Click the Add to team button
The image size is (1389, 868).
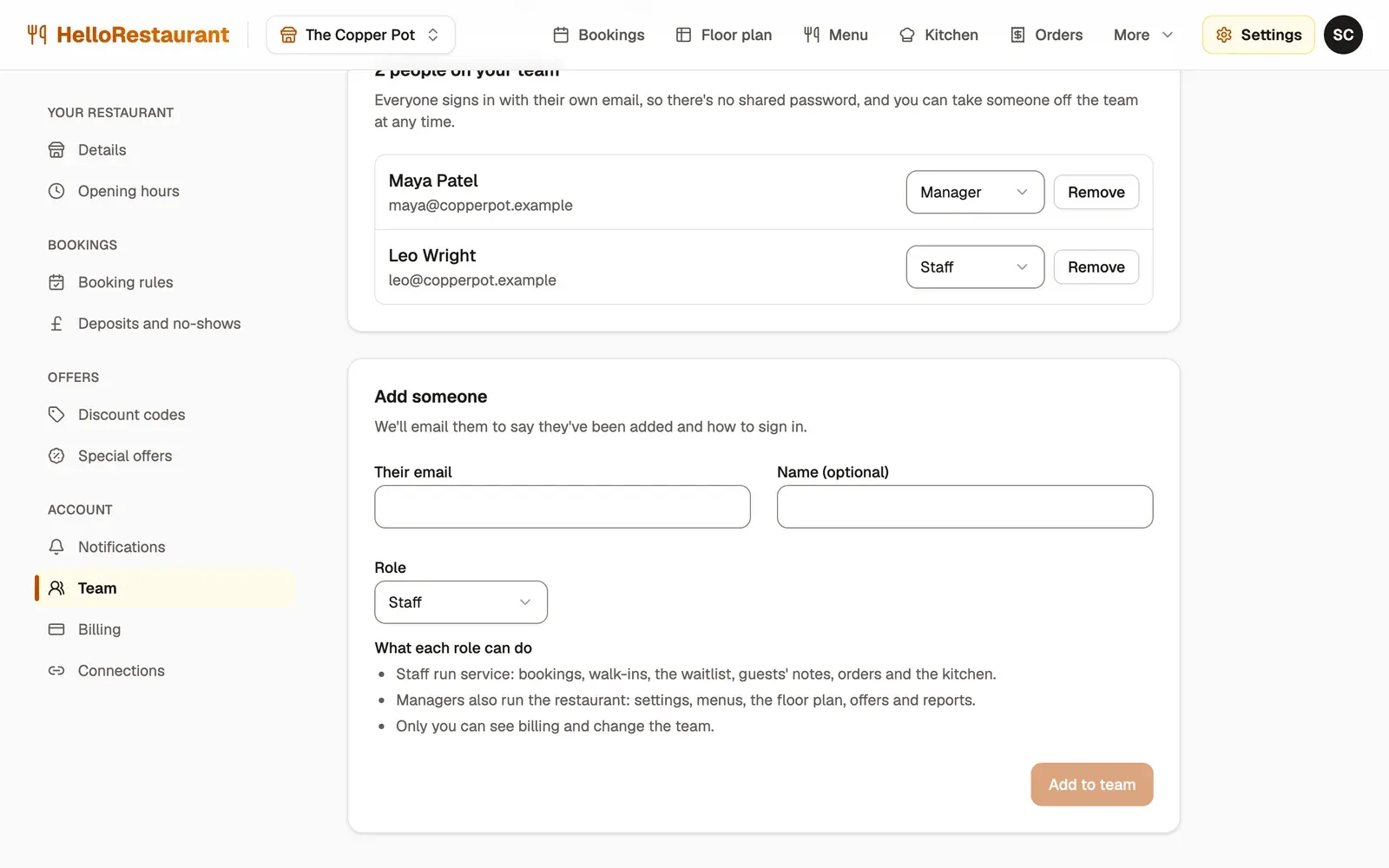pyautogui.click(x=1092, y=785)
